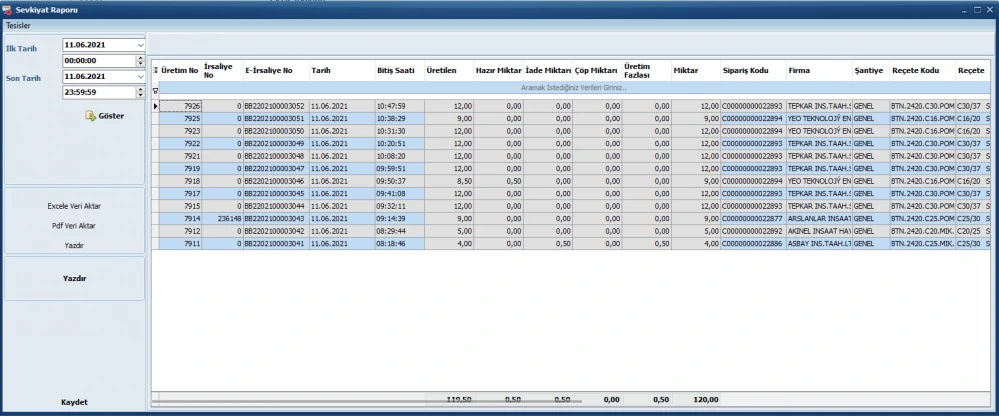
Task: Open the İlk Tarih date dropdown
Action: coord(140,45)
